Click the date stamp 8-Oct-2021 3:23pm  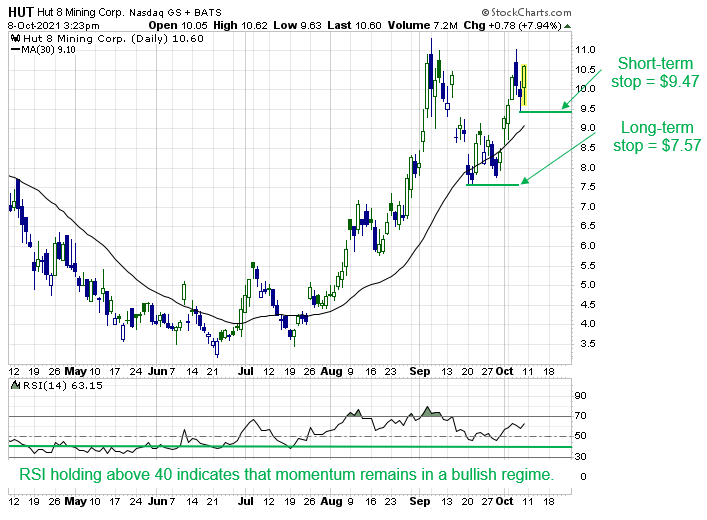(x=53, y=26)
